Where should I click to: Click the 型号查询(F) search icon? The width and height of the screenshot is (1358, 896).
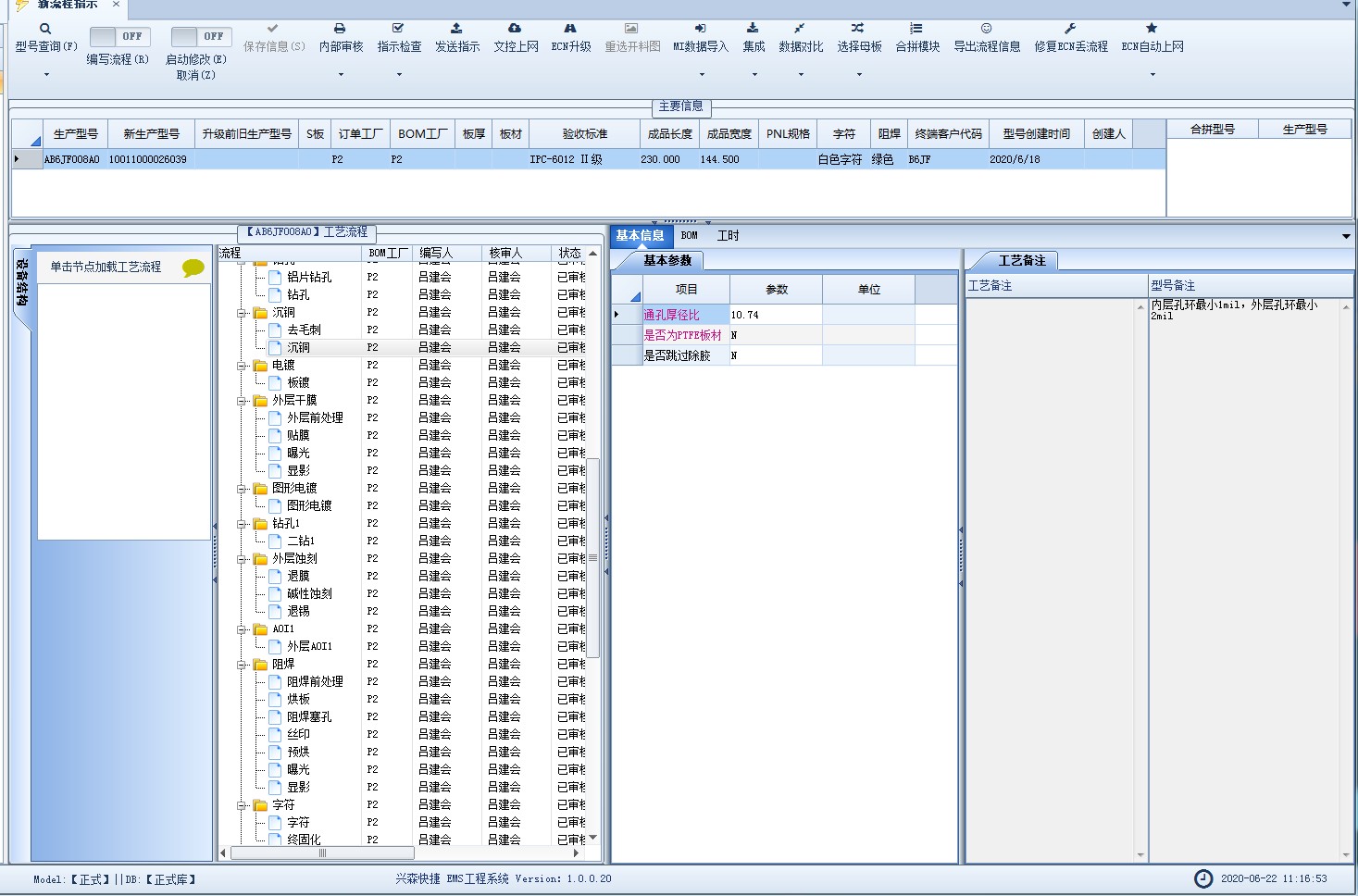click(x=45, y=29)
